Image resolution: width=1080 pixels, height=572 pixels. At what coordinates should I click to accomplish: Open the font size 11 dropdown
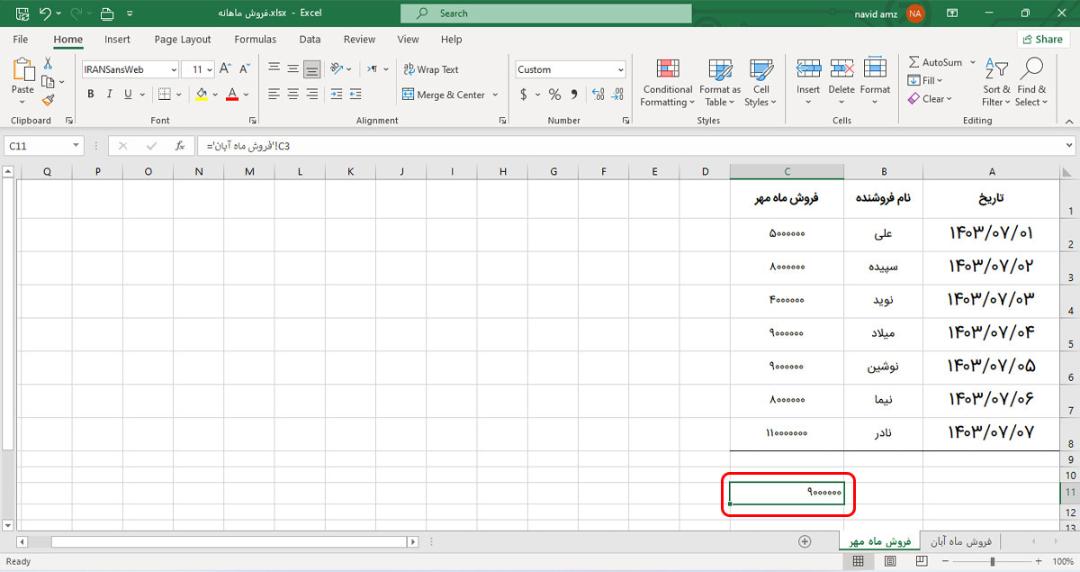click(x=209, y=69)
